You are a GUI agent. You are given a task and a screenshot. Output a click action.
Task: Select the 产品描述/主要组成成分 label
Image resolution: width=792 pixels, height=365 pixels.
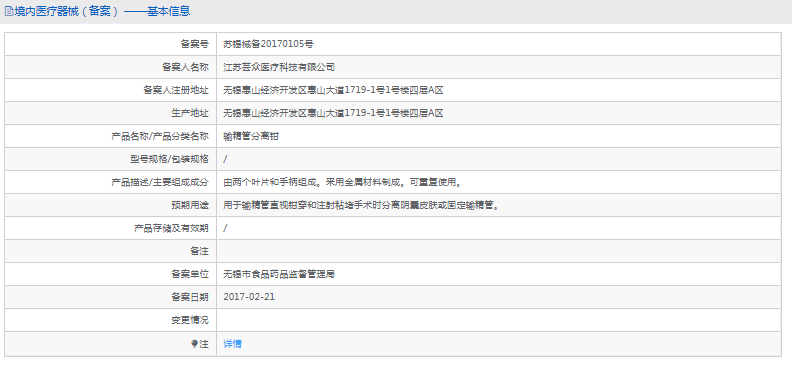coord(160,182)
